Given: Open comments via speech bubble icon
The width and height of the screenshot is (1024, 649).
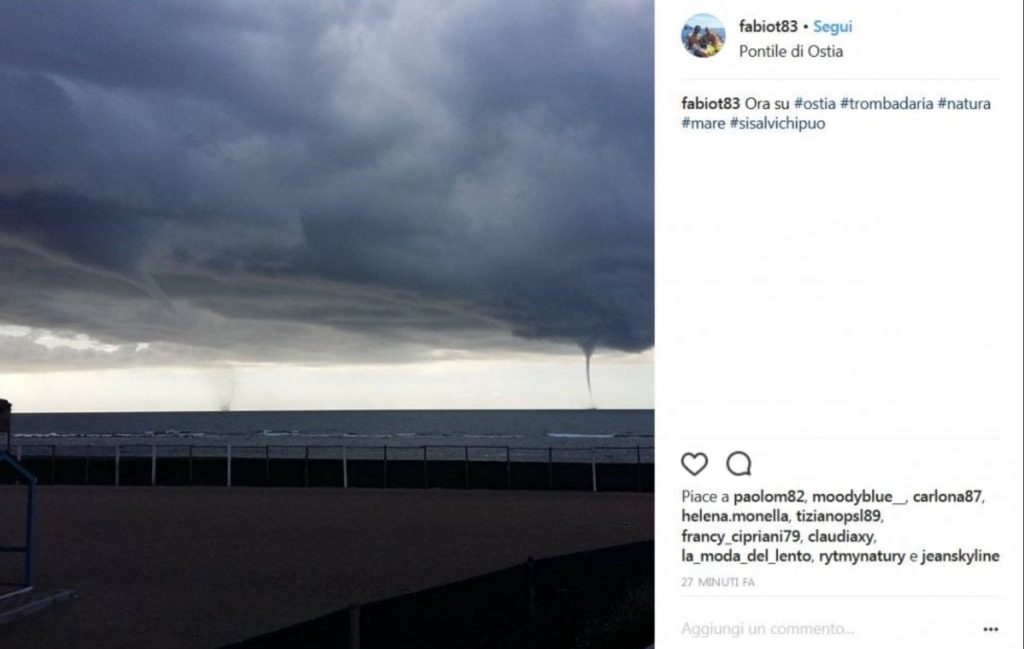Looking at the screenshot, I should click(x=739, y=464).
